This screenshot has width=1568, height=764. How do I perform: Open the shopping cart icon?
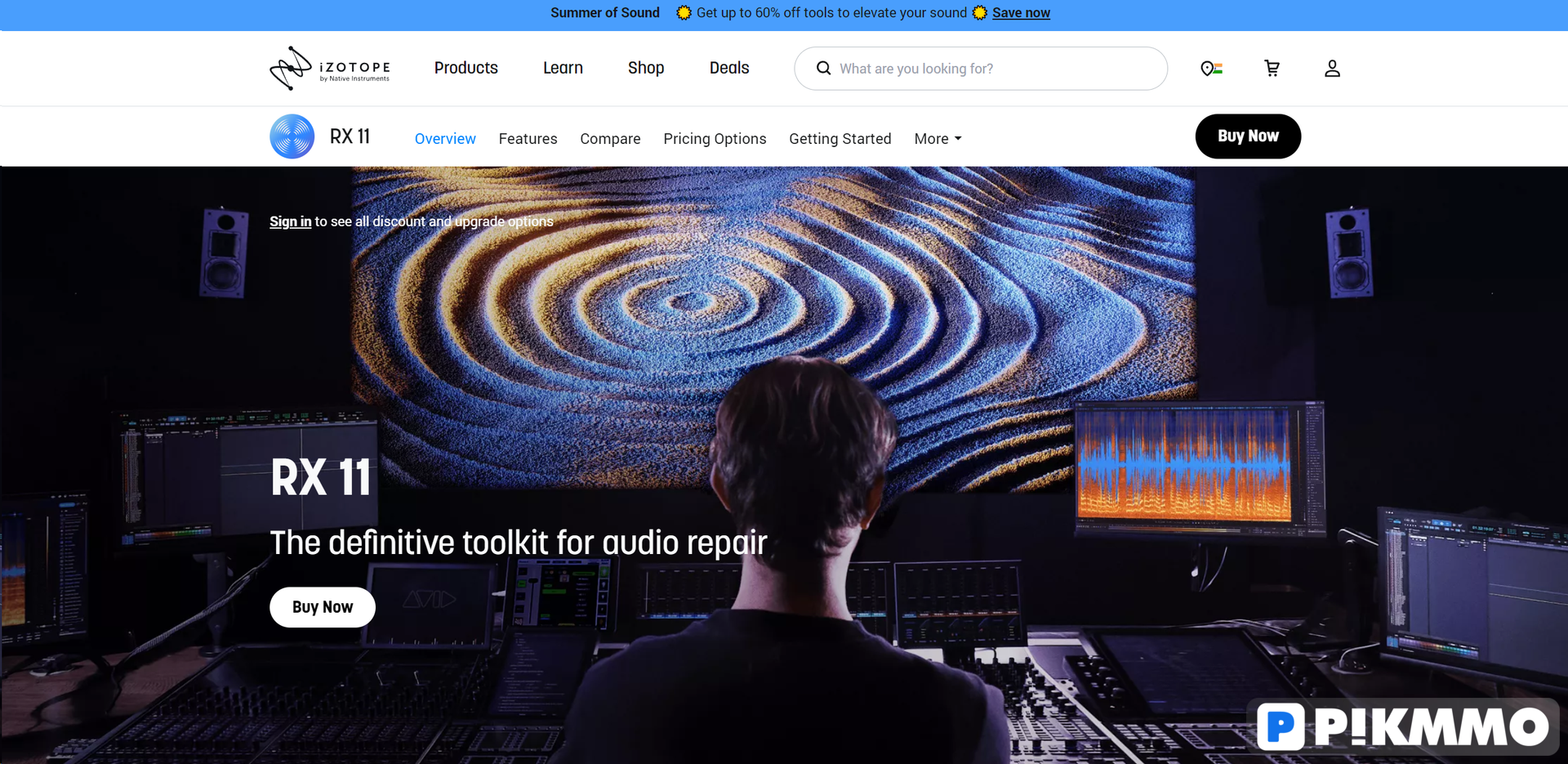click(x=1272, y=69)
